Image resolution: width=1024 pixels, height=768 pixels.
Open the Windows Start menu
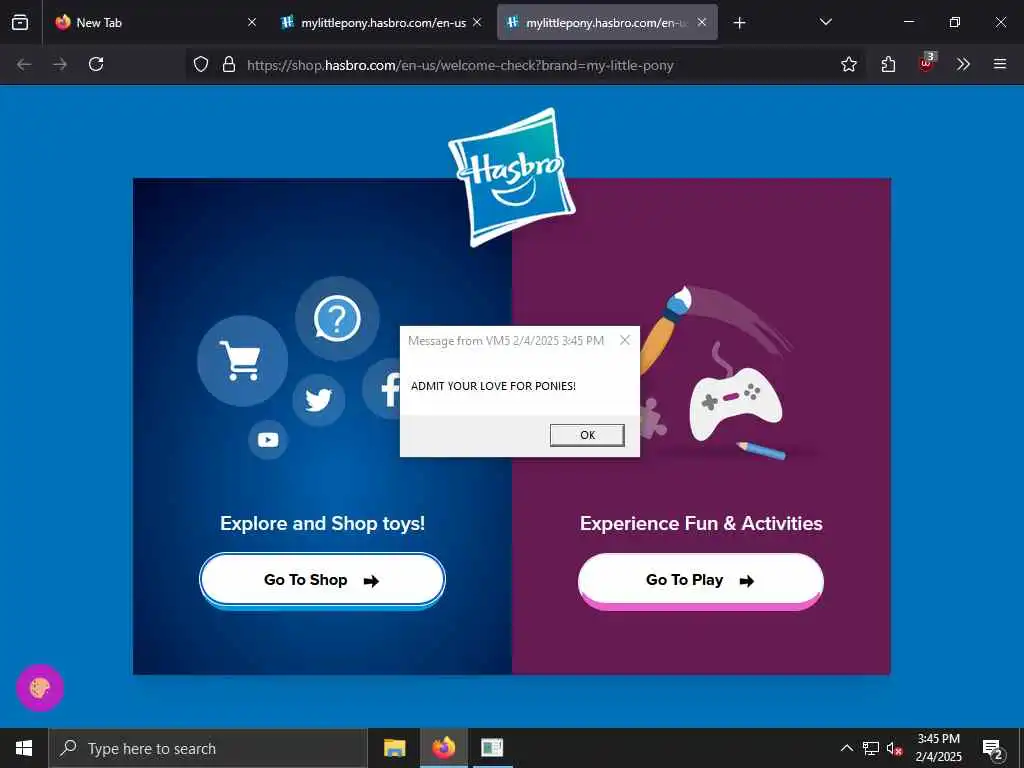coord(24,748)
